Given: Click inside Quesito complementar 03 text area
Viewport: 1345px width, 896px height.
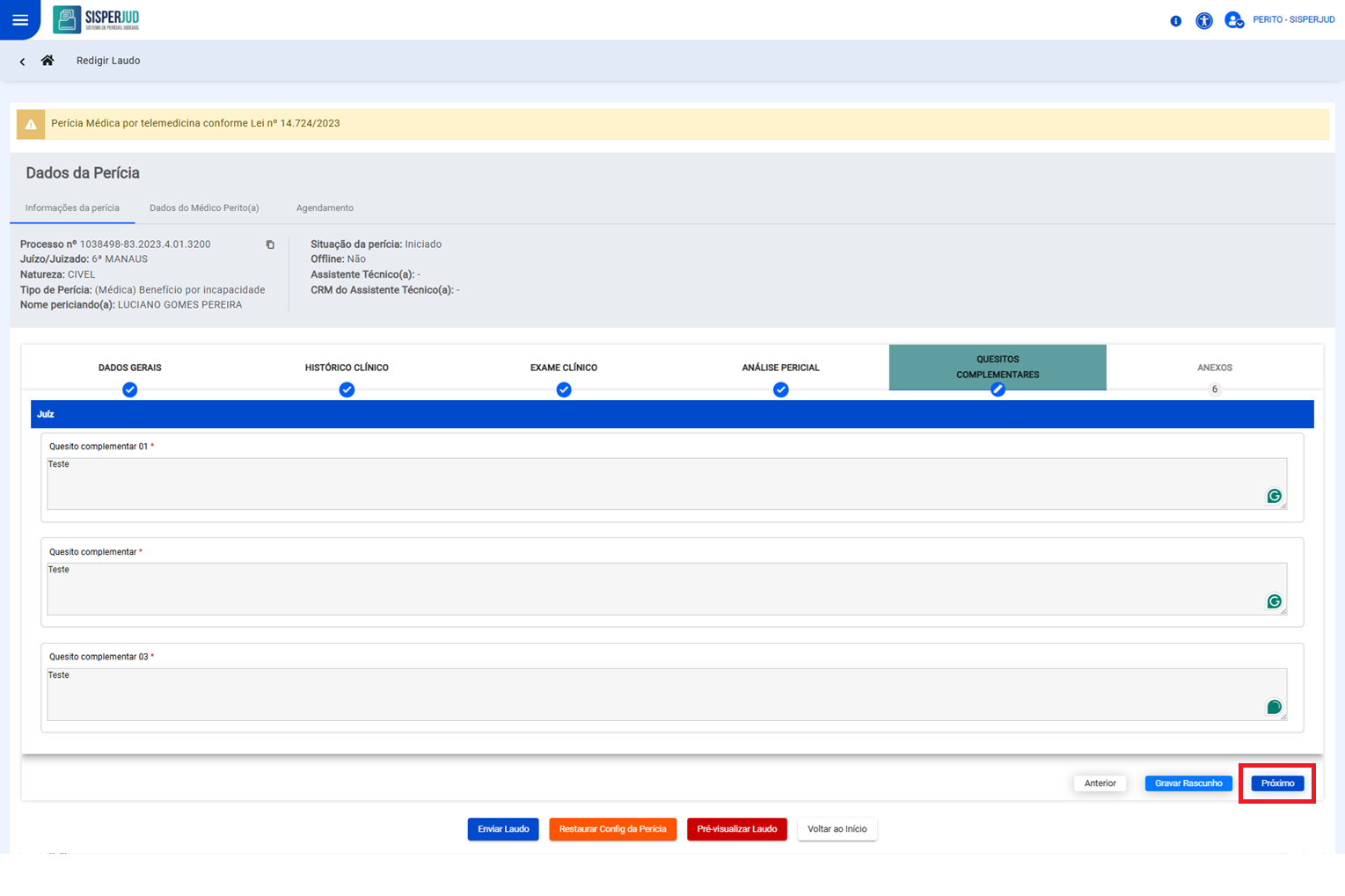Looking at the screenshot, I should [x=651, y=695].
